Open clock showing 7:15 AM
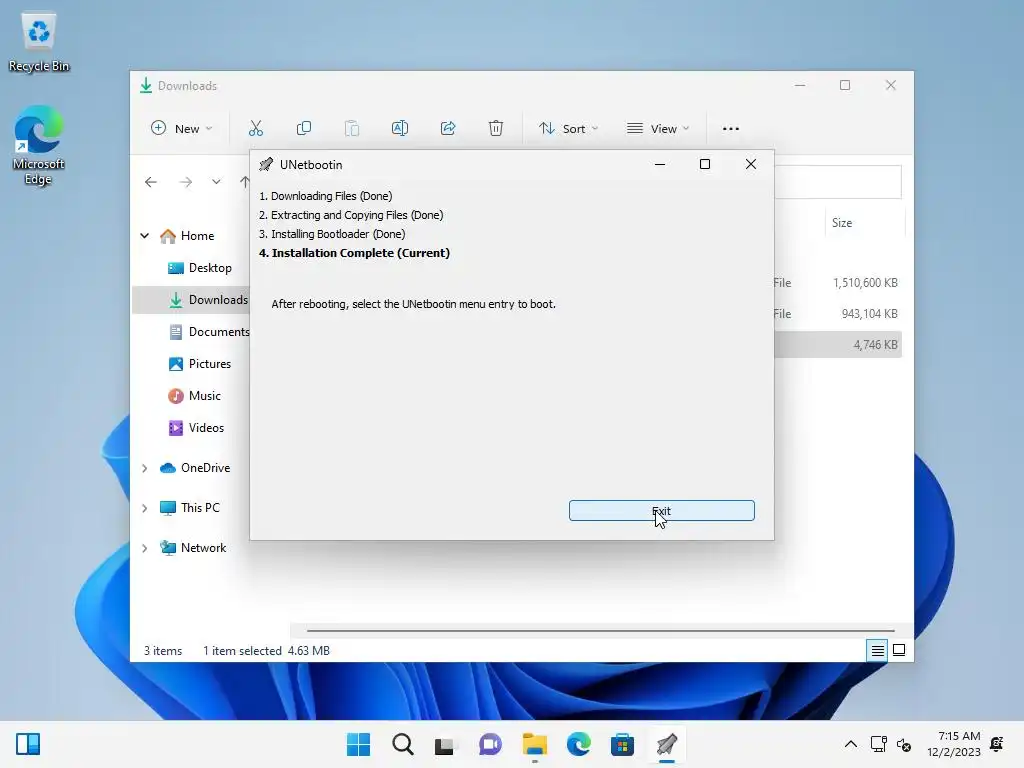Viewport: 1024px width, 768px height. (953, 744)
